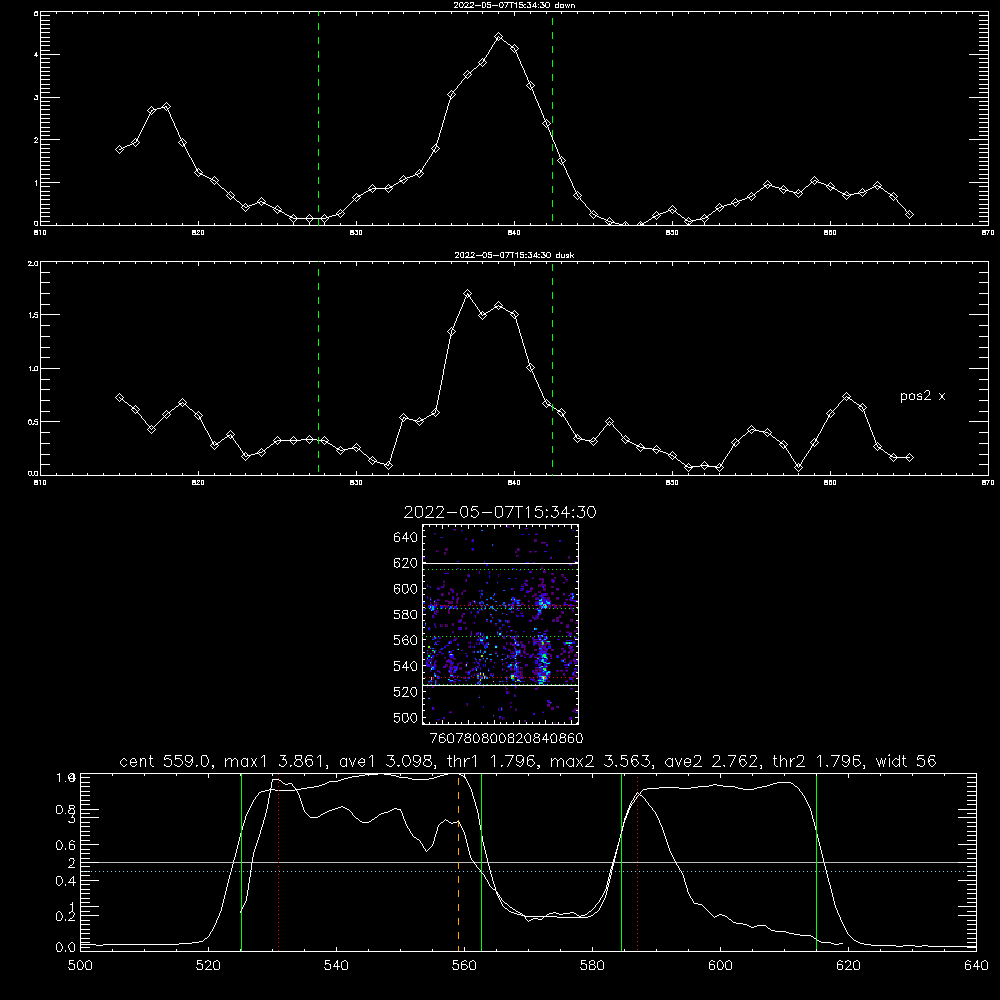The height and width of the screenshot is (1000, 1000).
Task: Click the 0.4 label on bottom plot y-axis
Action: coord(66,881)
